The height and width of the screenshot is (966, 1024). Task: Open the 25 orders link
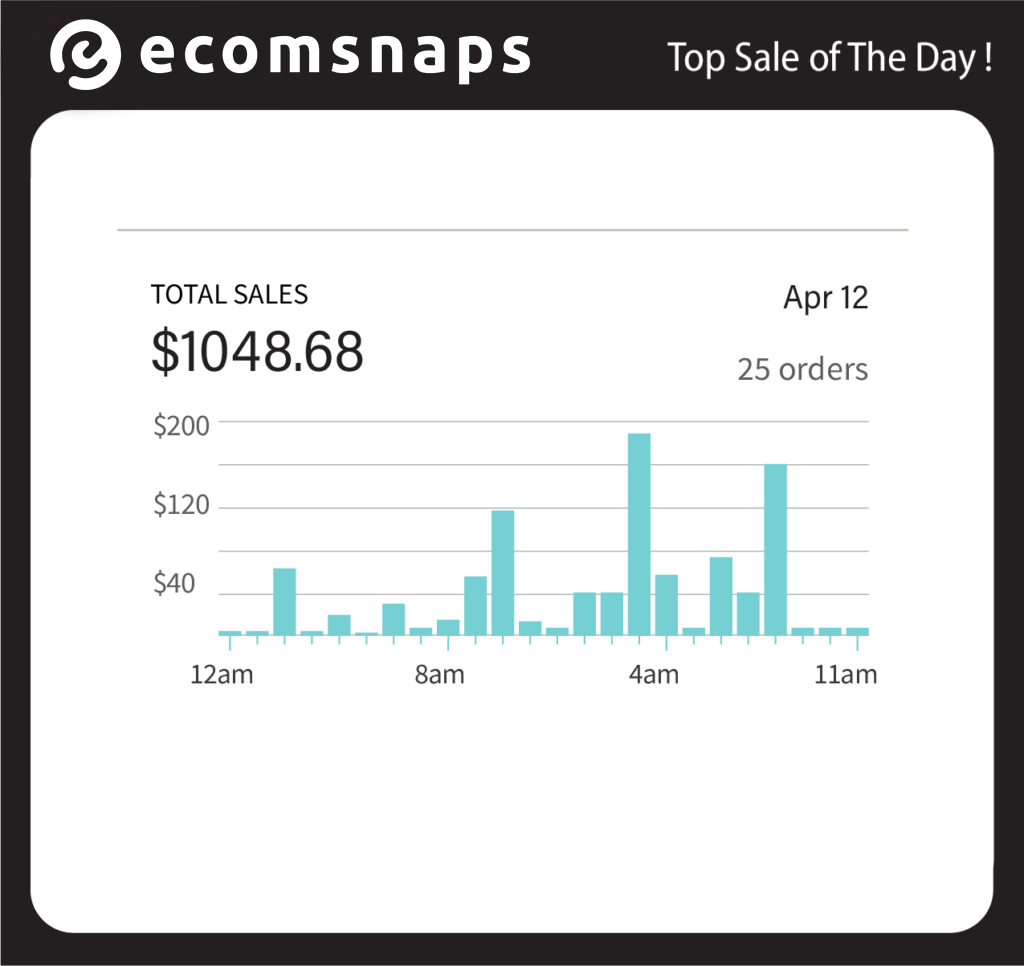click(803, 370)
